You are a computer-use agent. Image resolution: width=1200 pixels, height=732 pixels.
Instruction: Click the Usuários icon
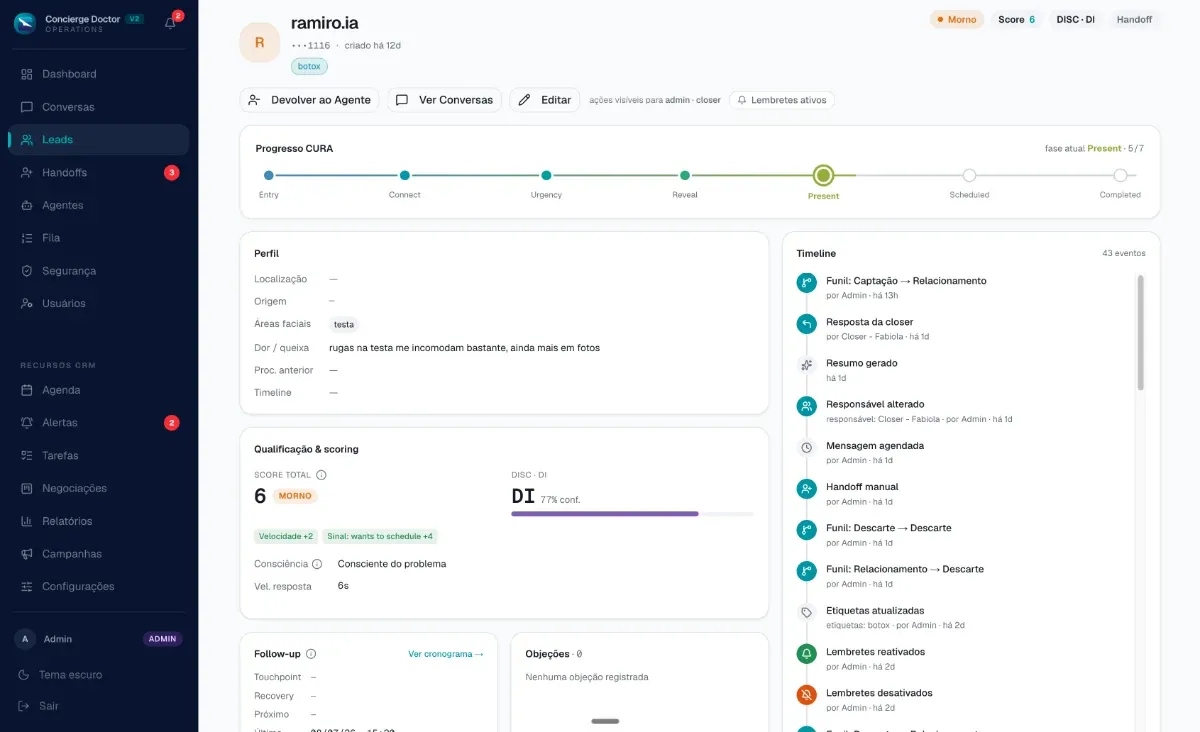(x=27, y=303)
